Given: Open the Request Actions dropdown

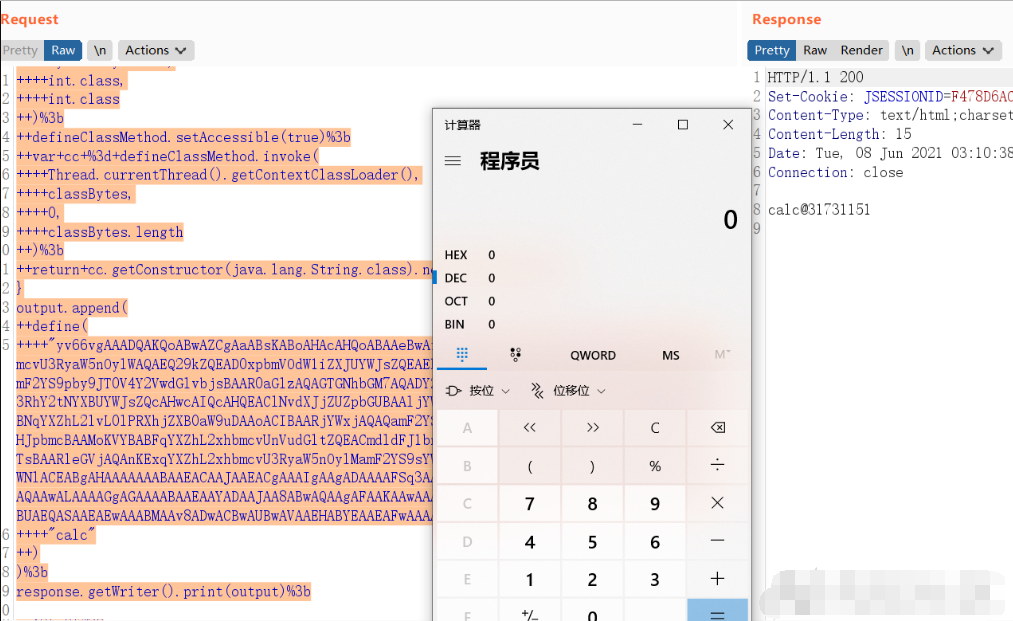Looking at the screenshot, I should (156, 50).
